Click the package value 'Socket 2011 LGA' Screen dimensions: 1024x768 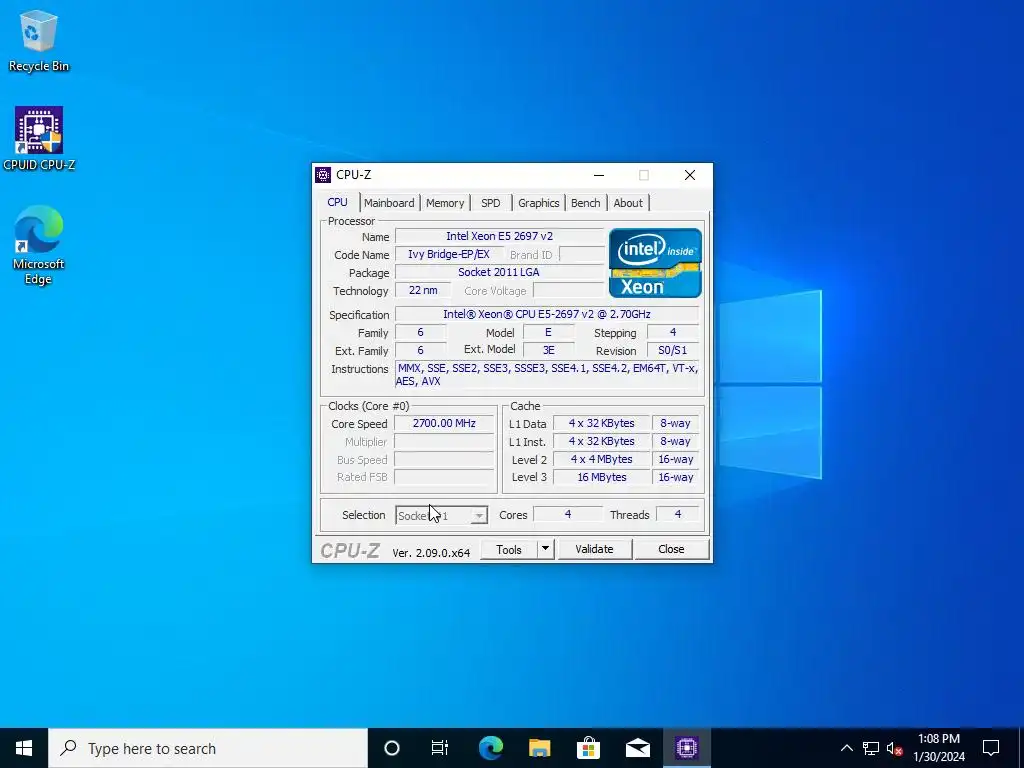[x=500, y=272]
